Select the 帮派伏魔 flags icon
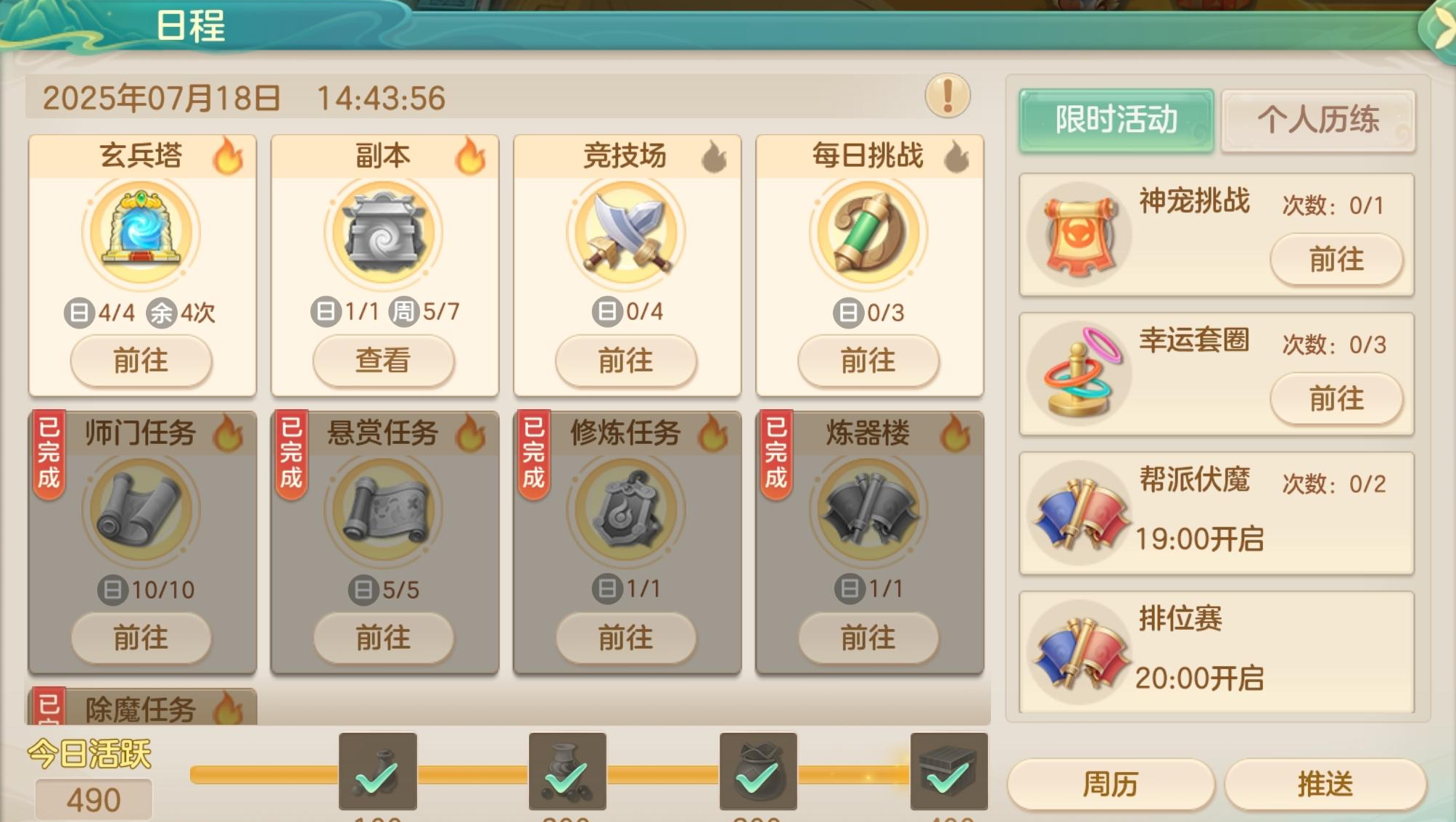 1079,512
